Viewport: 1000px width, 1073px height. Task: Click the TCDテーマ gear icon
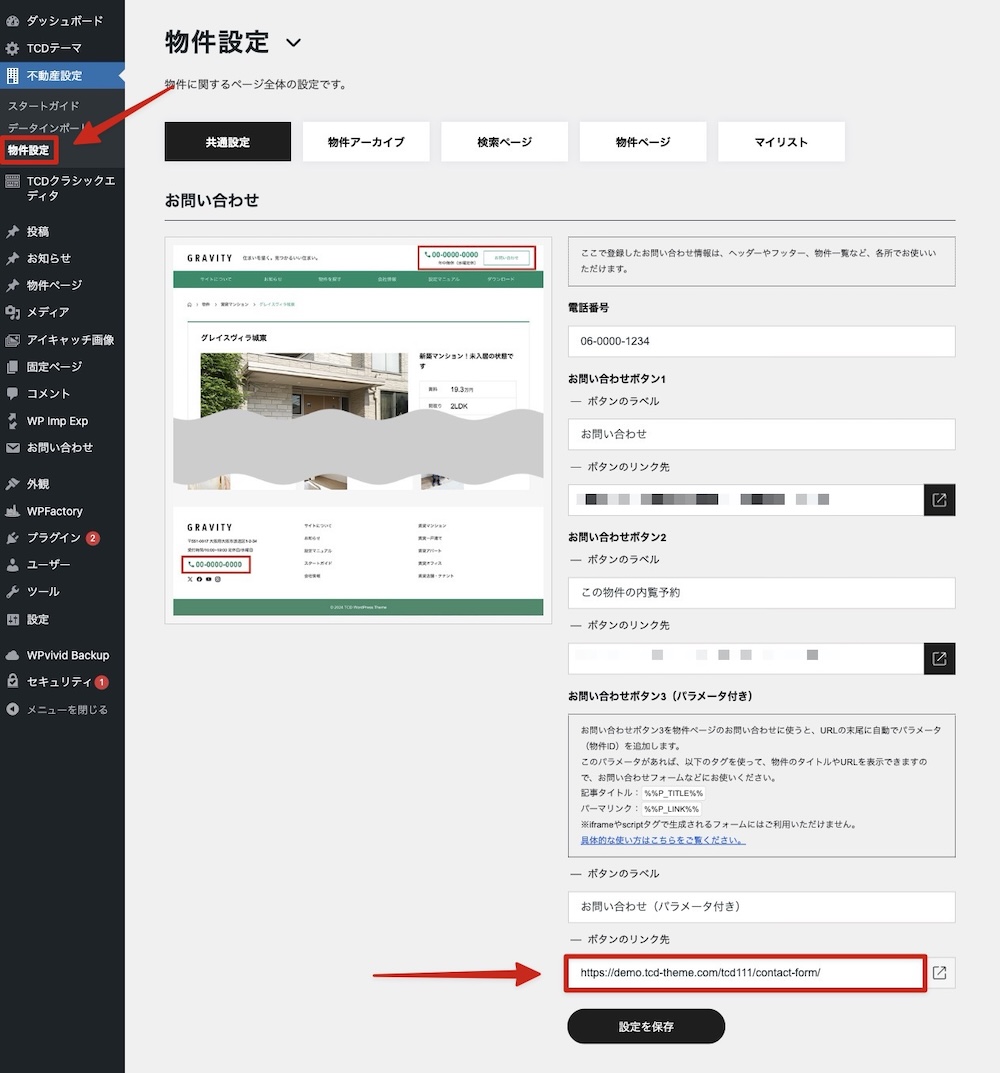click(x=12, y=49)
